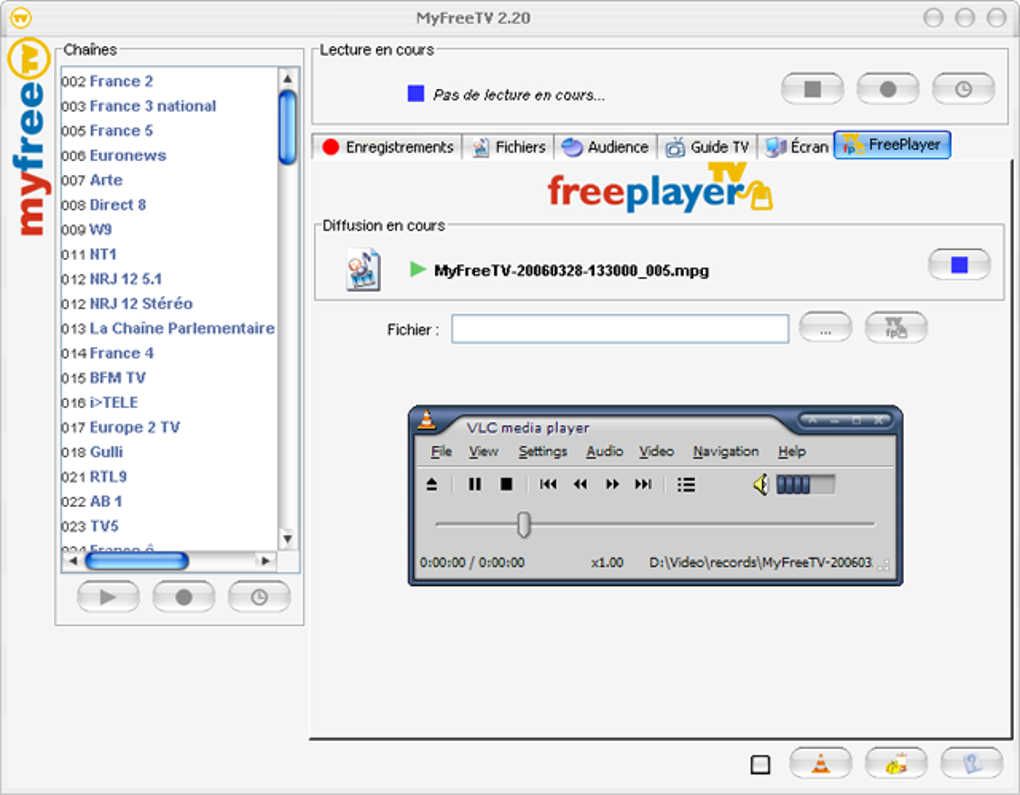Click the bottom button between the VLC and help buttons

click(x=896, y=762)
